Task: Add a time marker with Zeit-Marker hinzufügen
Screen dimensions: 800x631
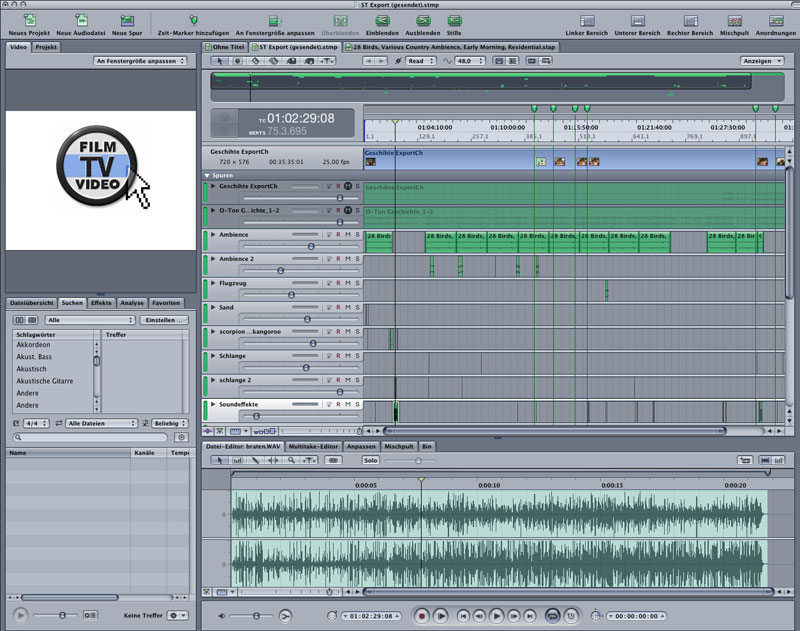Action: [x=193, y=20]
